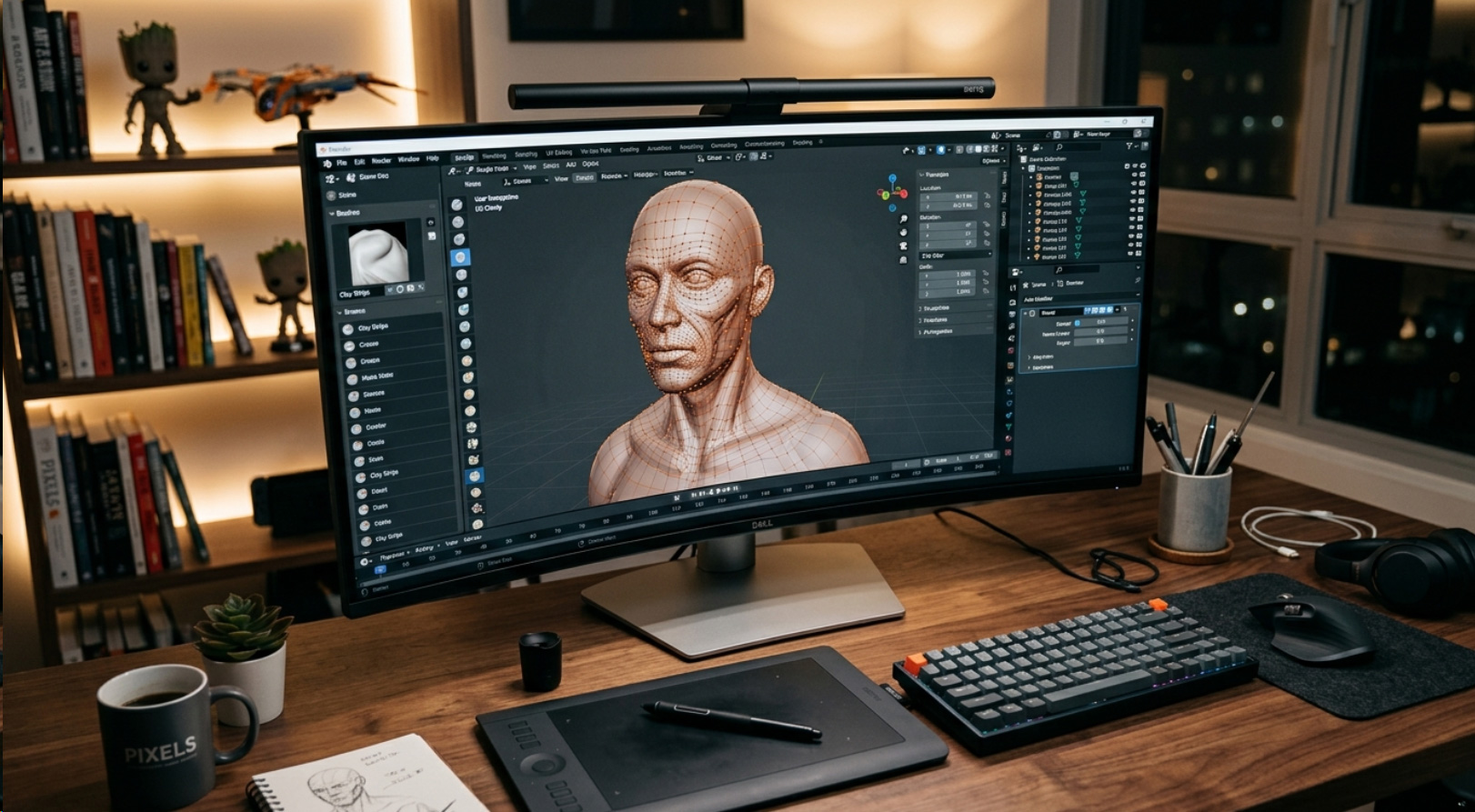Toggle camera view icon in viewport navigation
The image size is (1475, 812).
[x=903, y=246]
